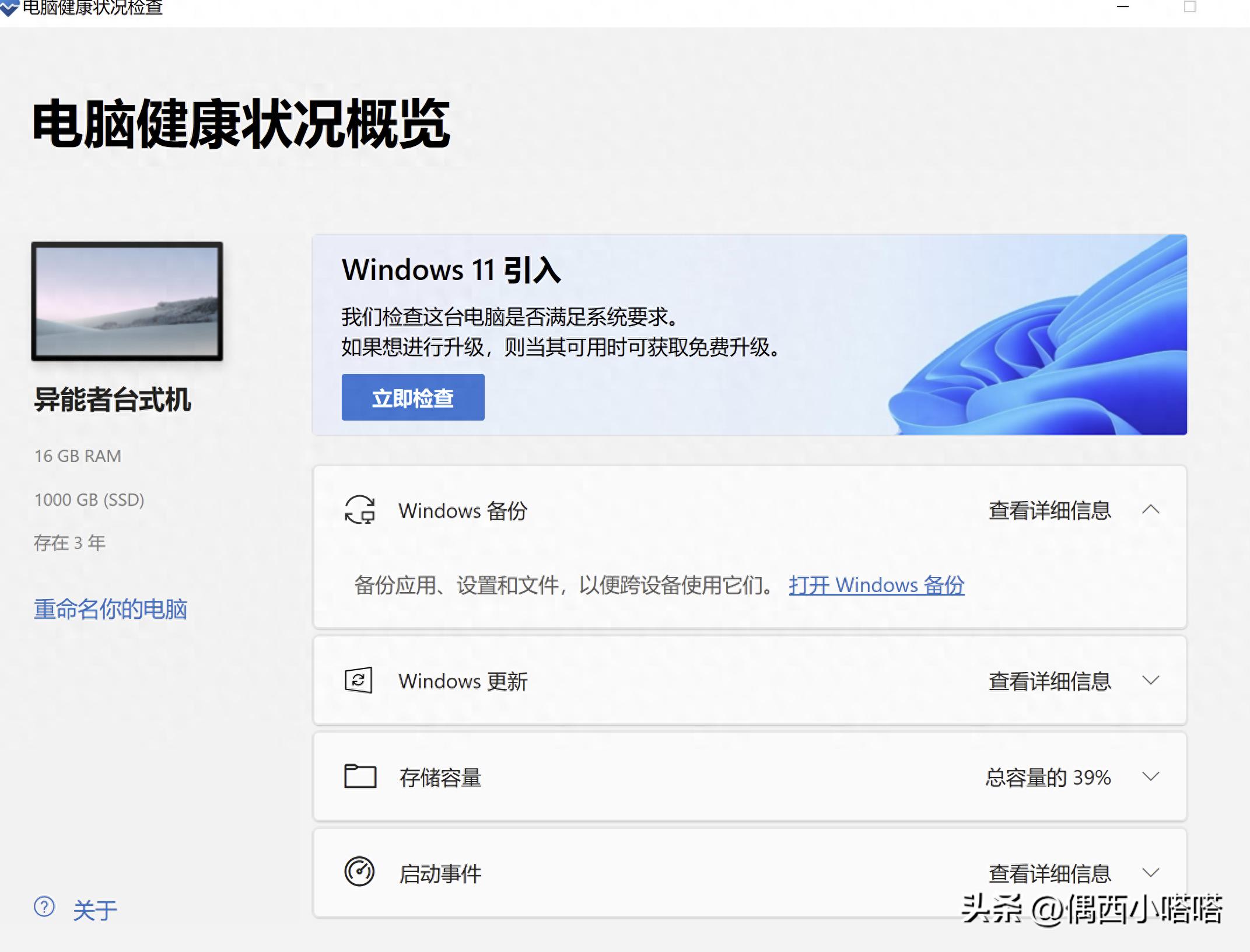
Task: Collapse the Windows 备份 section chevron
Action: (1151, 509)
